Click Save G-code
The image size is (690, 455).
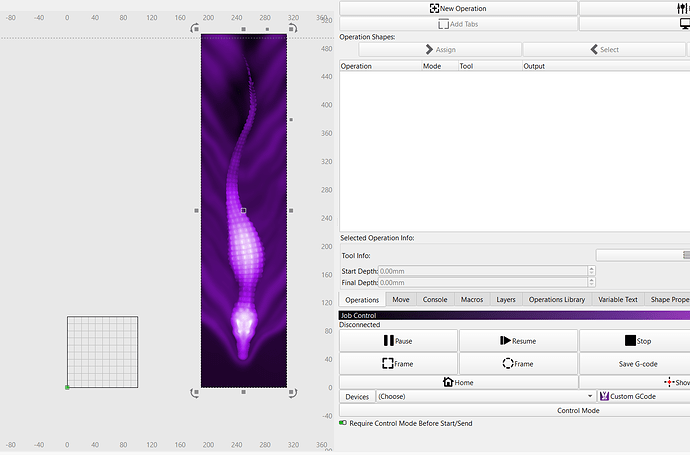click(x=637, y=363)
